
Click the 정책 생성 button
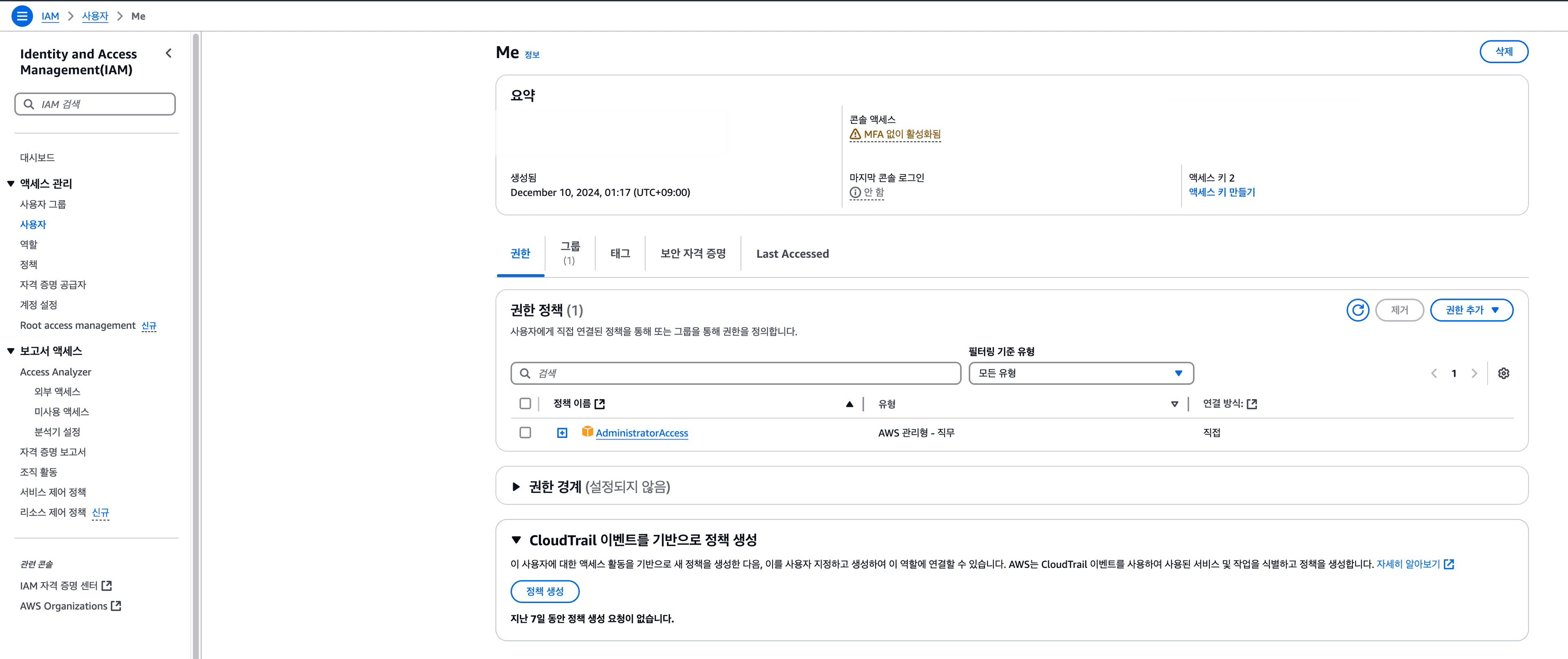544,592
